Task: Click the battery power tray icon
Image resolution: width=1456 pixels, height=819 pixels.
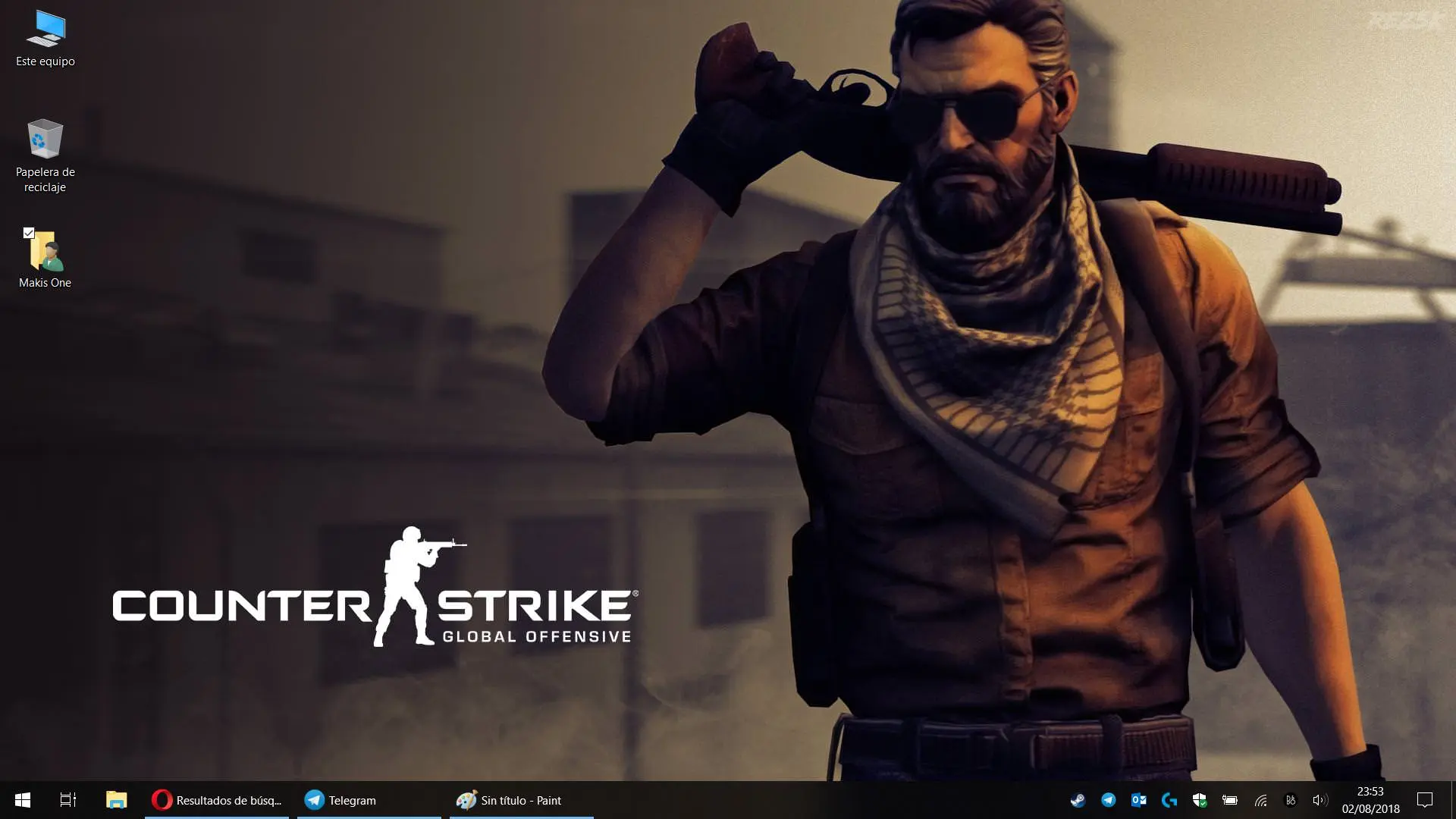Action: [1229, 800]
